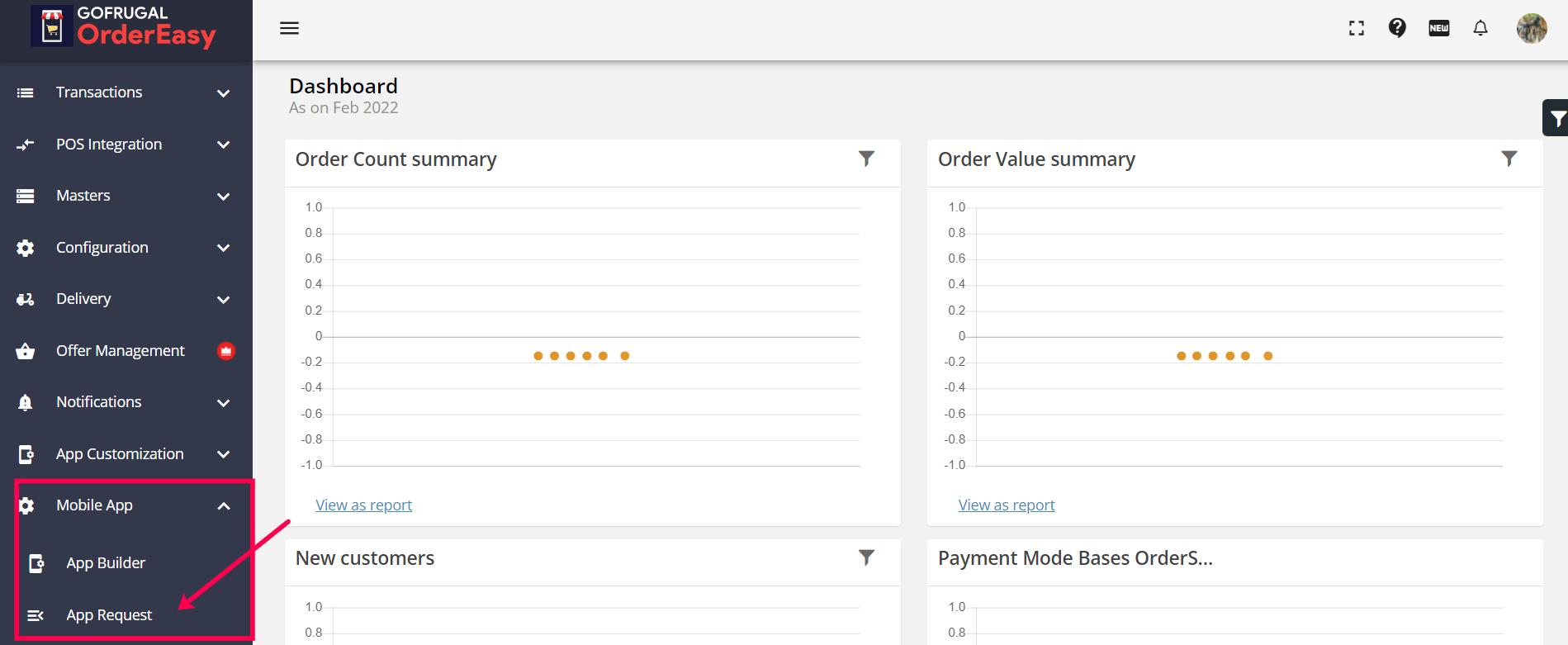Image resolution: width=1568 pixels, height=645 pixels.
Task: Open the help question mark icon
Action: pyautogui.click(x=1397, y=28)
